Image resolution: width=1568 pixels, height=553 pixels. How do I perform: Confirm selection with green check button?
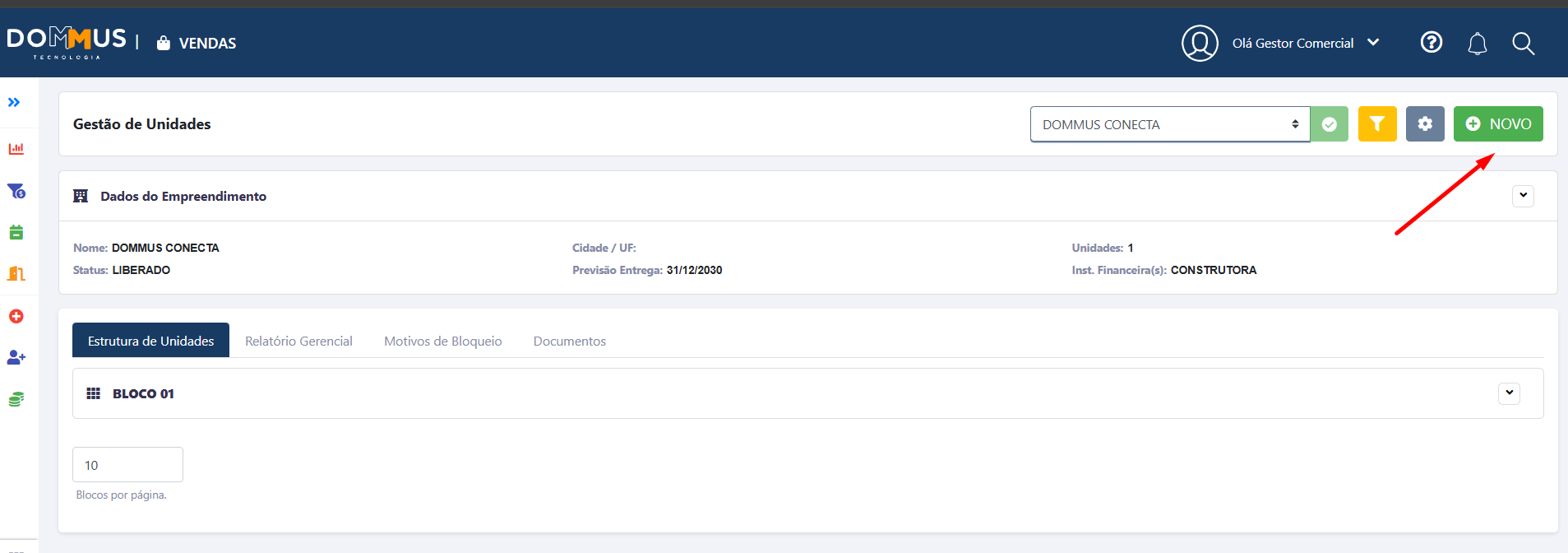pyautogui.click(x=1330, y=124)
